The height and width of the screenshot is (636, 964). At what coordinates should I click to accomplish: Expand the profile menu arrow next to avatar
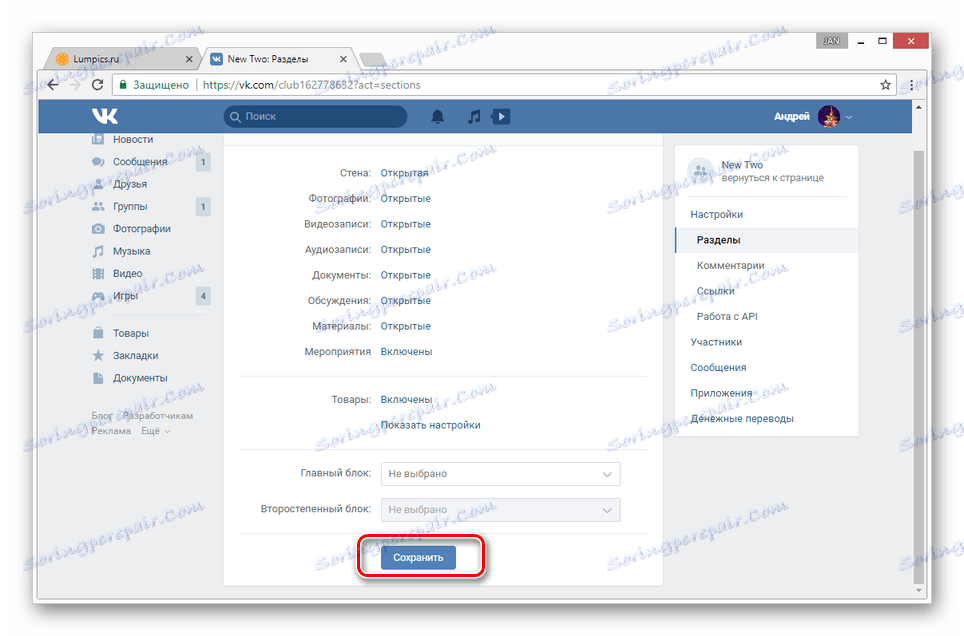[x=849, y=117]
